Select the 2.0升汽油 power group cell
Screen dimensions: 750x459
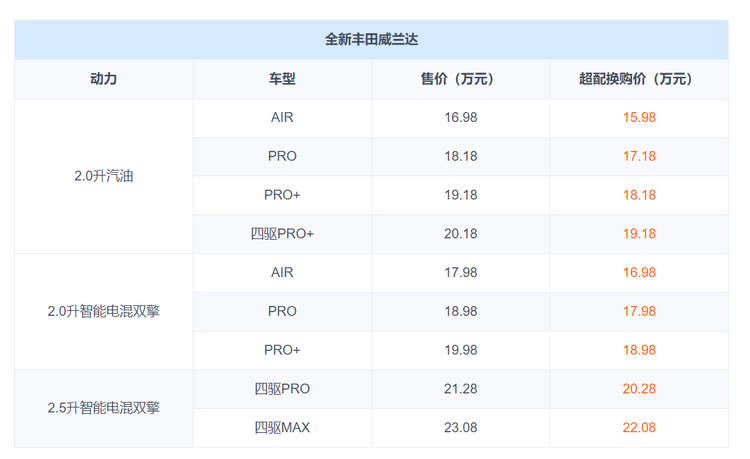click(x=103, y=175)
